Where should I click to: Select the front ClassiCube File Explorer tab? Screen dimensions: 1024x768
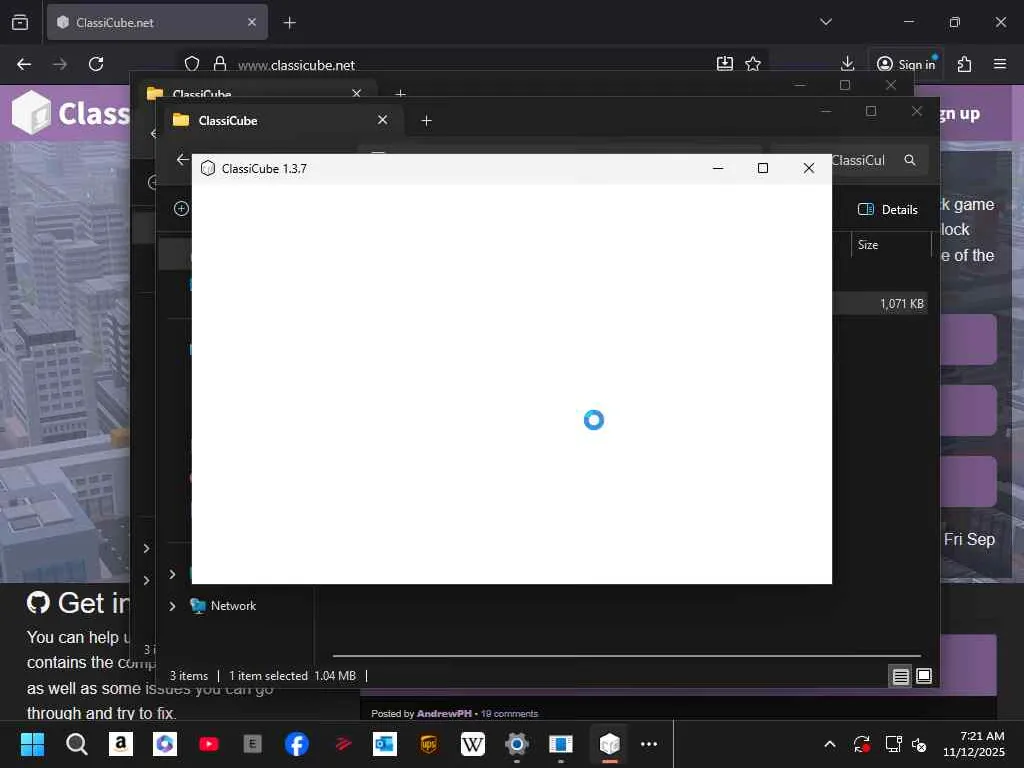tap(283, 120)
